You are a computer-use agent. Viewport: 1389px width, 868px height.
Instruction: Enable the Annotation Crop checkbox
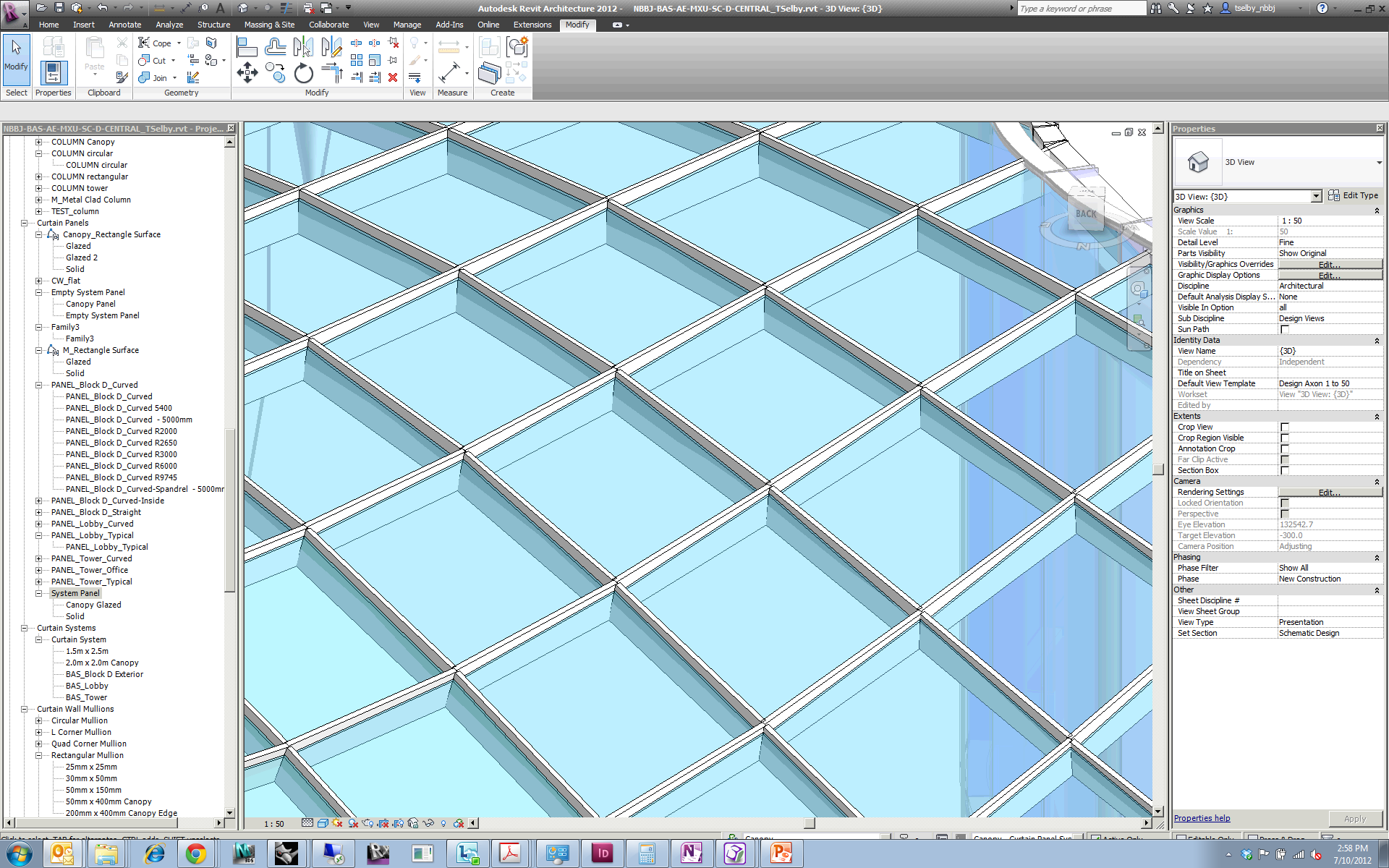[1285, 449]
